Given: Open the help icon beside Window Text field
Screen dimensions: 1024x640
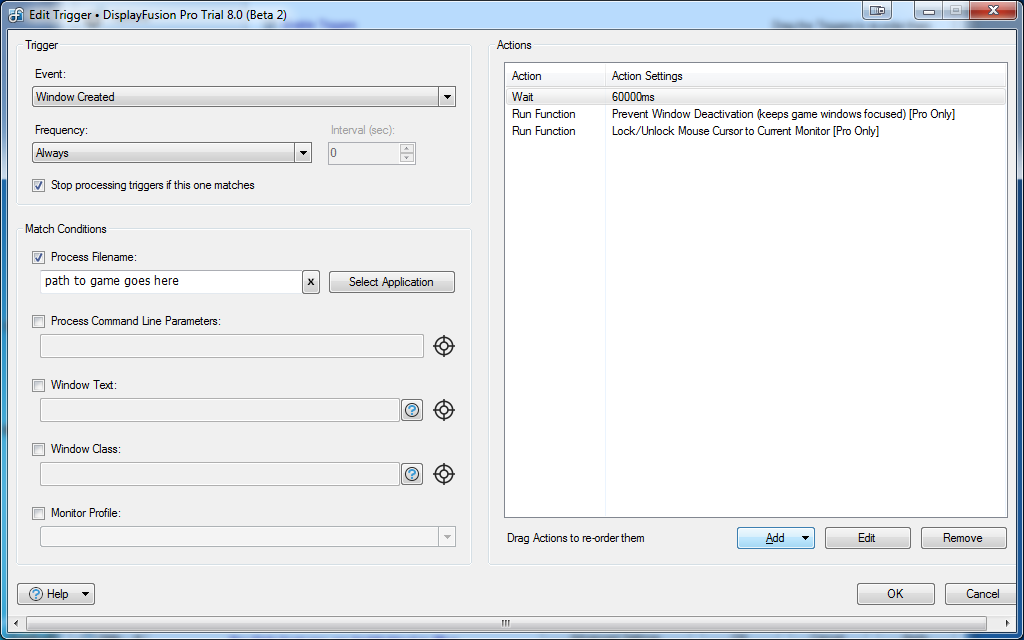Looking at the screenshot, I should click(412, 410).
